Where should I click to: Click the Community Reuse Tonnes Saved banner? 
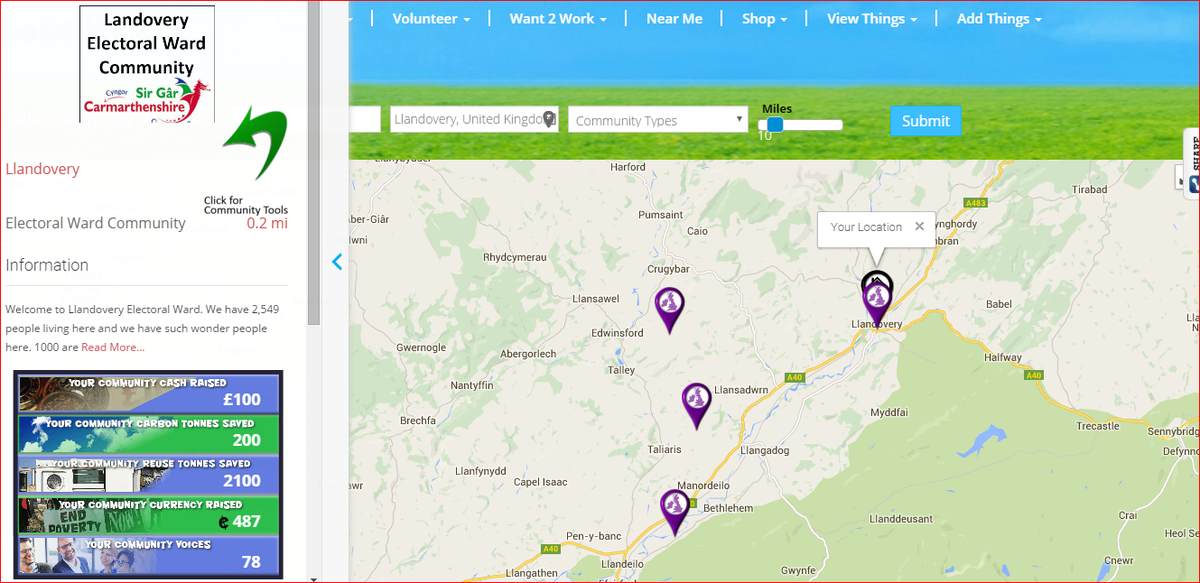tap(148, 474)
